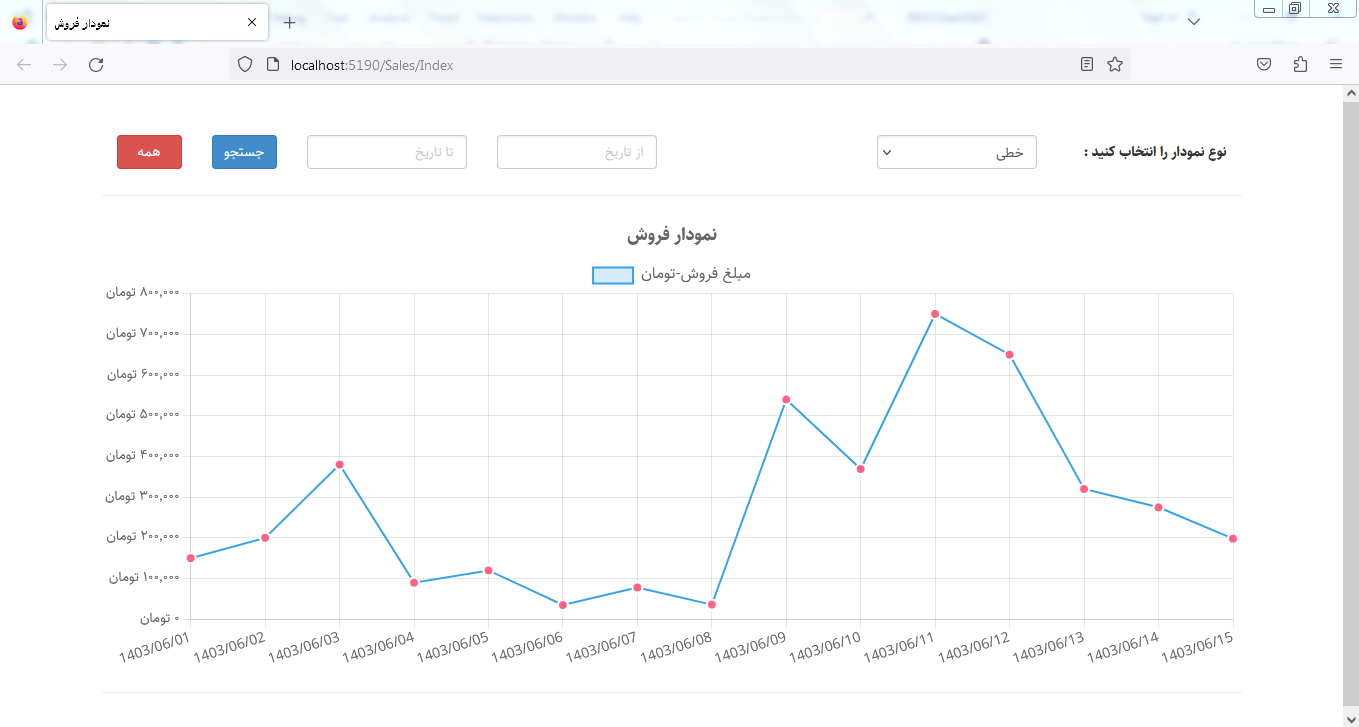Open the Firefox hamburger application menu
The width and height of the screenshot is (1359, 727).
pos(1336,65)
